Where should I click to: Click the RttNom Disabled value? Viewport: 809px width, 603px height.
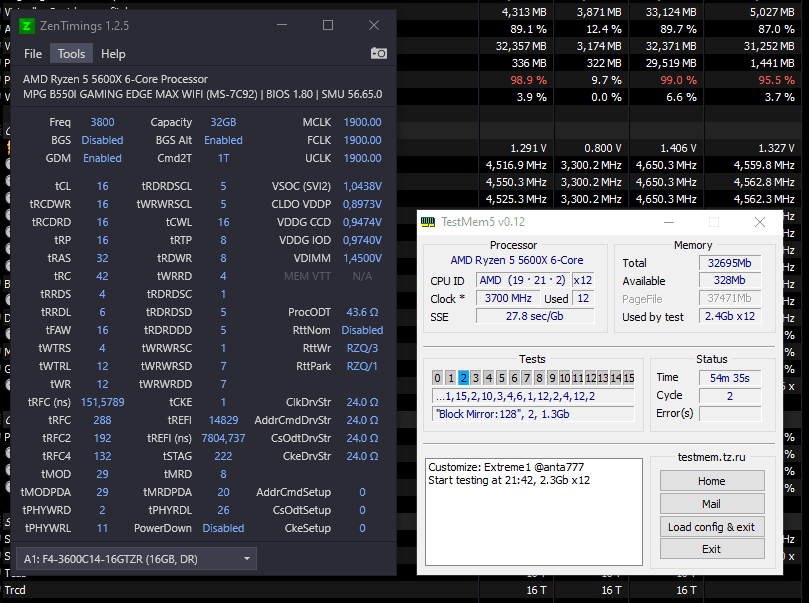[362, 330]
